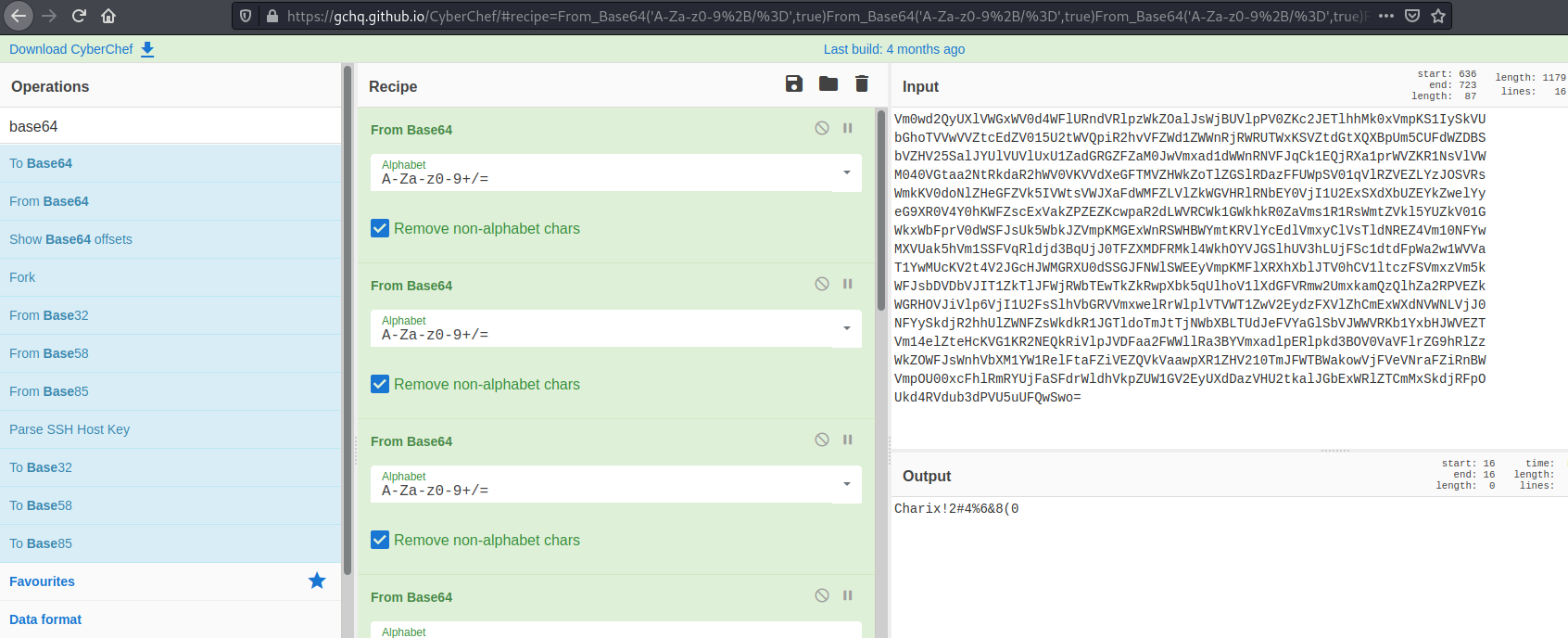Image resolution: width=1568 pixels, height=638 pixels.
Task: Select Fork operation
Action: pyautogui.click(x=171, y=277)
